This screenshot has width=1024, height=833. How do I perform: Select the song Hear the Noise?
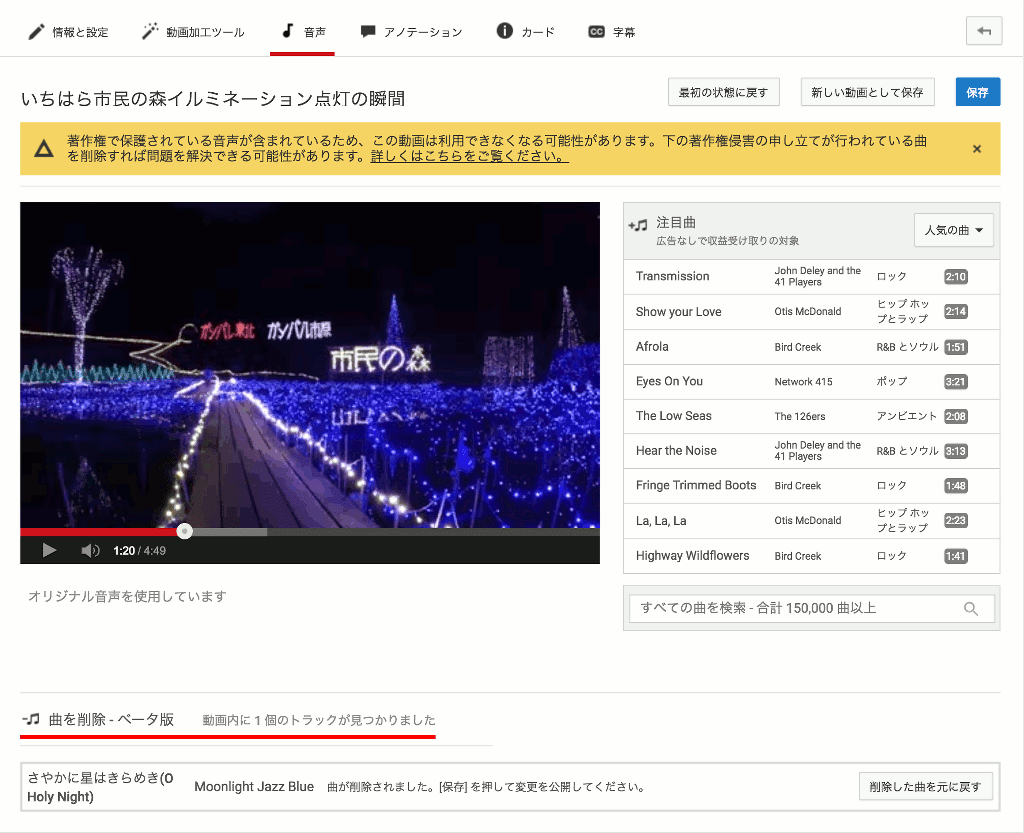tap(676, 450)
